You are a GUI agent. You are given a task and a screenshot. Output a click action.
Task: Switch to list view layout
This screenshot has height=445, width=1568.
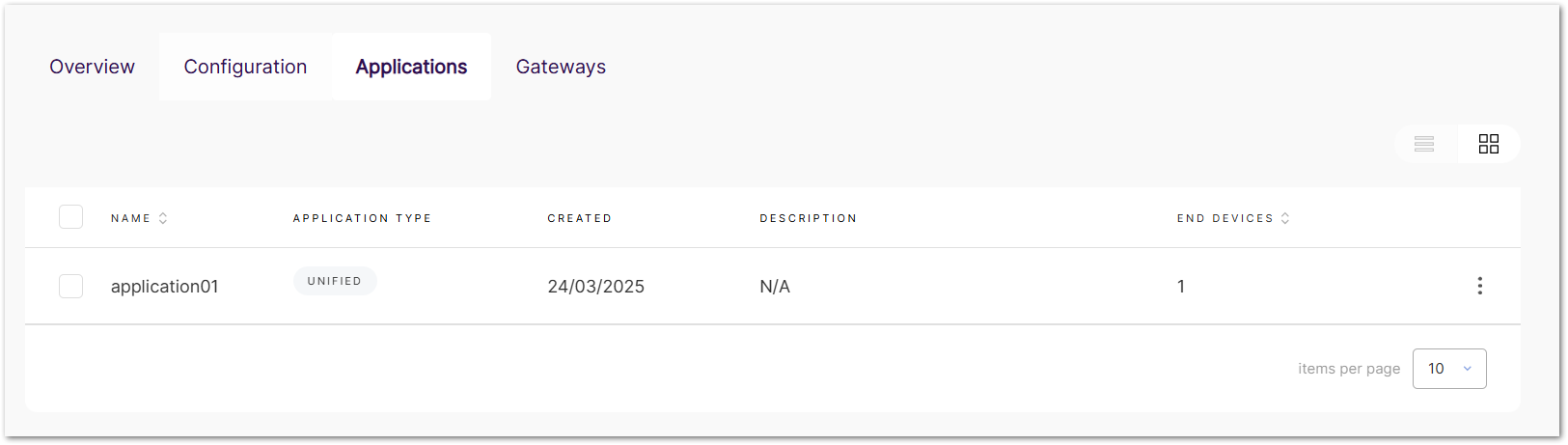coord(1424,144)
